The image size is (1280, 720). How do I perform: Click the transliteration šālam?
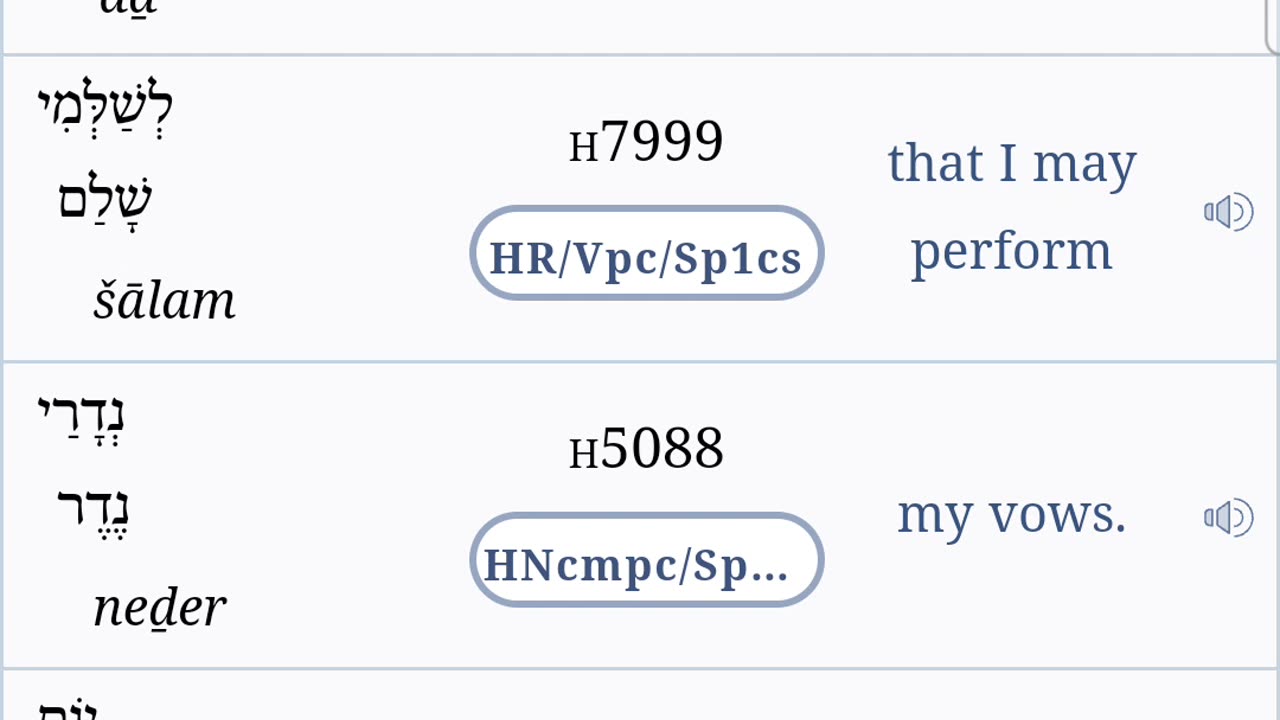164,300
